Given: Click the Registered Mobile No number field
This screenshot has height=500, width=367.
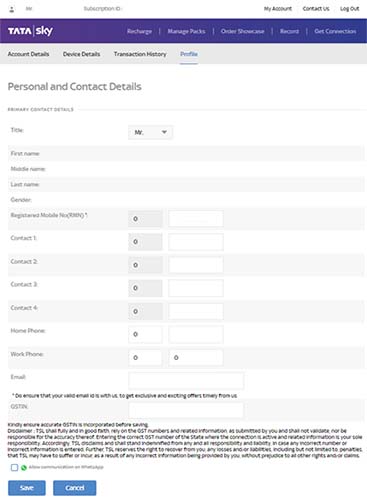Looking at the screenshot, I should click(x=196, y=219).
